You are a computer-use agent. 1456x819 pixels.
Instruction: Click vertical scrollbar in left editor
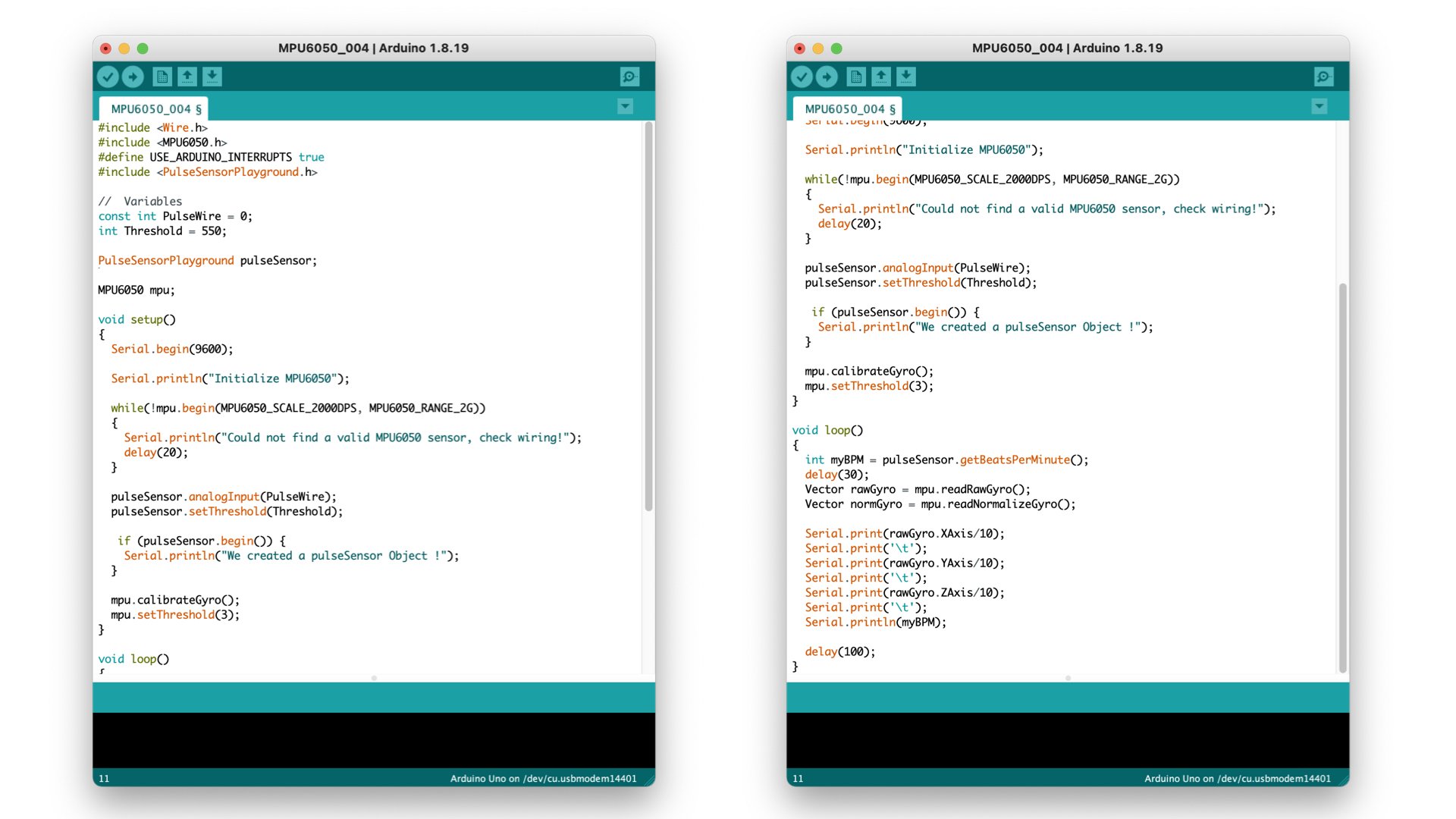tap(648, 316)
